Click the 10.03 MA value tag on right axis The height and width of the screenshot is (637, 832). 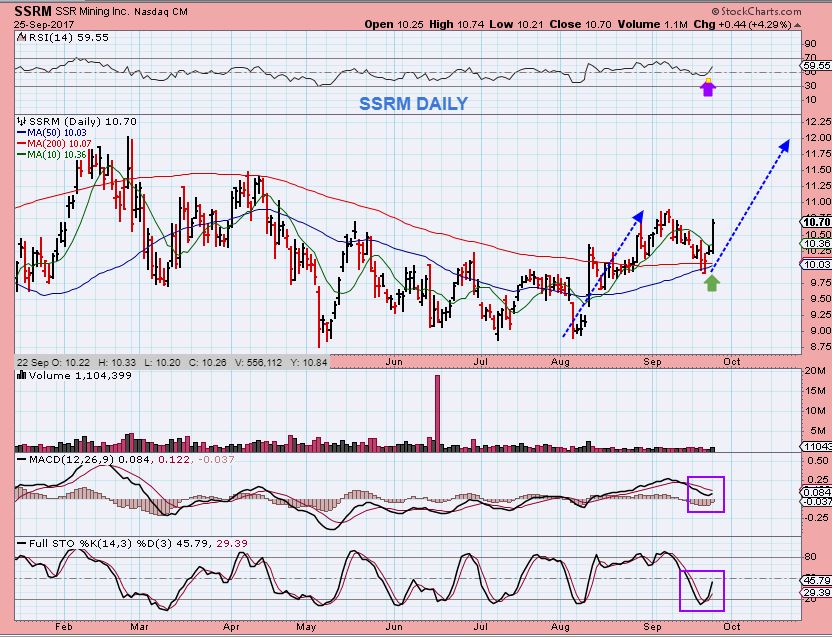[x=817, y=264]
